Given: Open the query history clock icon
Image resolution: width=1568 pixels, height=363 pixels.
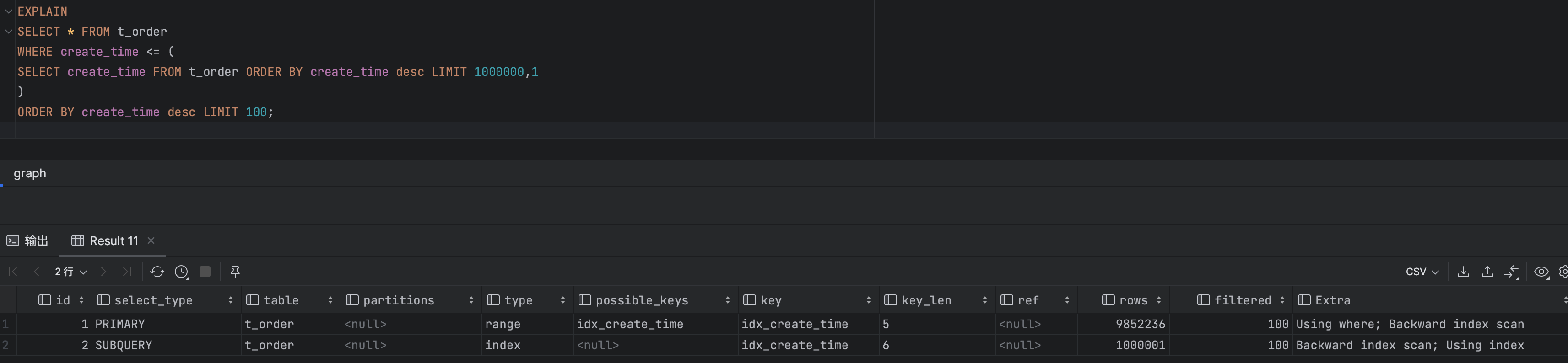Looking at the screenshot, I should point(181,272).
